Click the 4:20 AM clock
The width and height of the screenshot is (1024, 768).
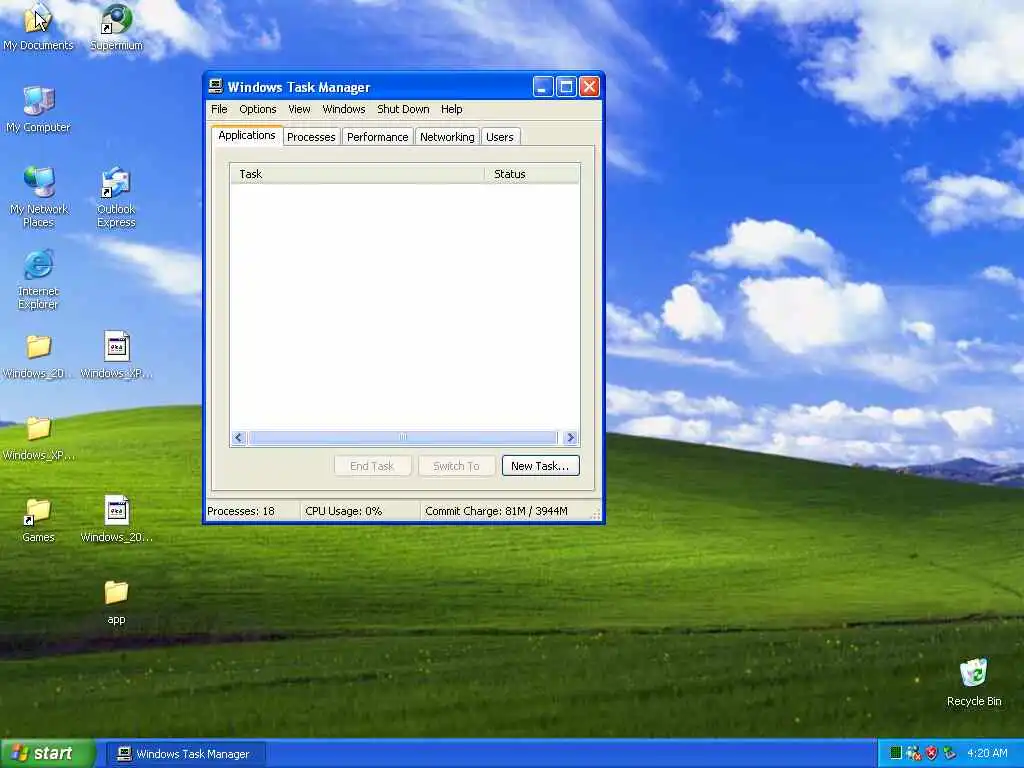pos(987,753)
